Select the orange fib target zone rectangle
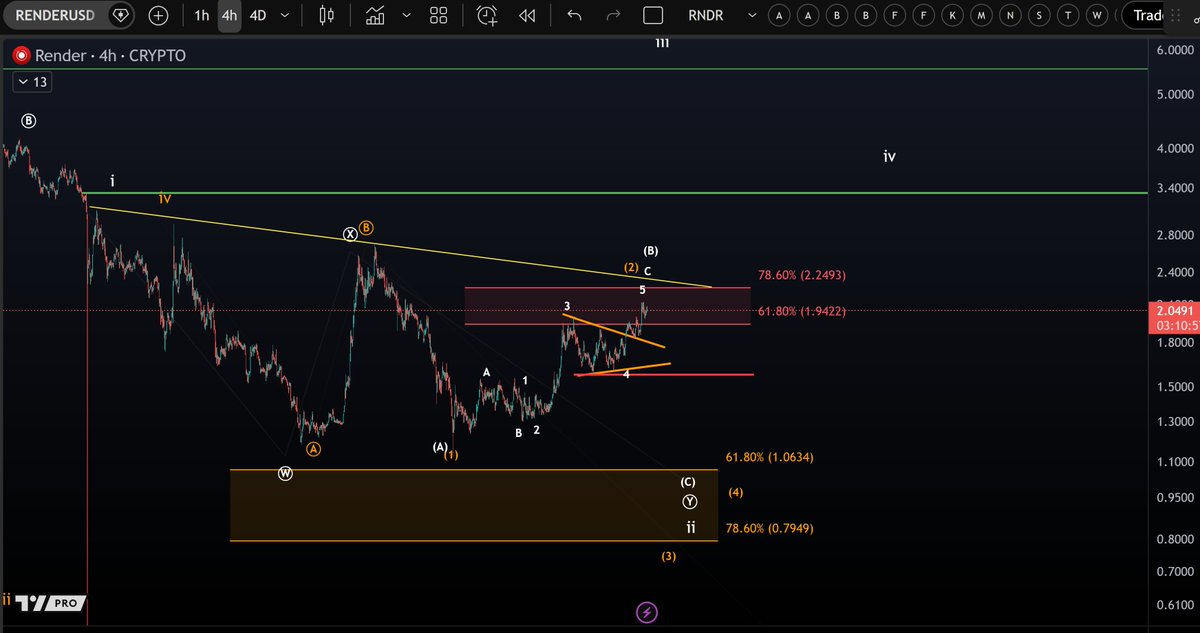1200x633 pixels. point(474,505)
